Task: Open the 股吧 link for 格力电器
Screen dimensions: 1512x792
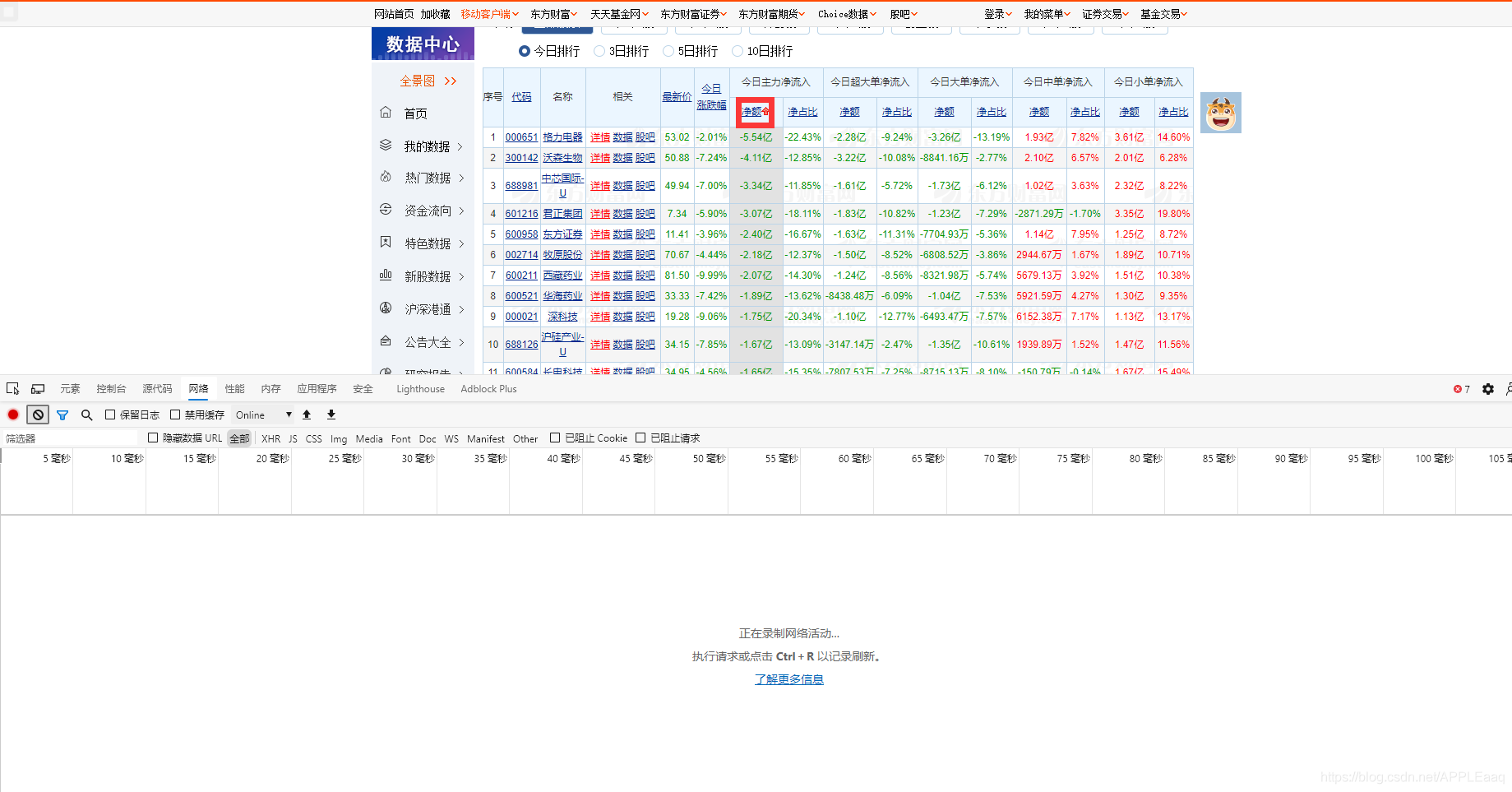Action: [645, 137]
